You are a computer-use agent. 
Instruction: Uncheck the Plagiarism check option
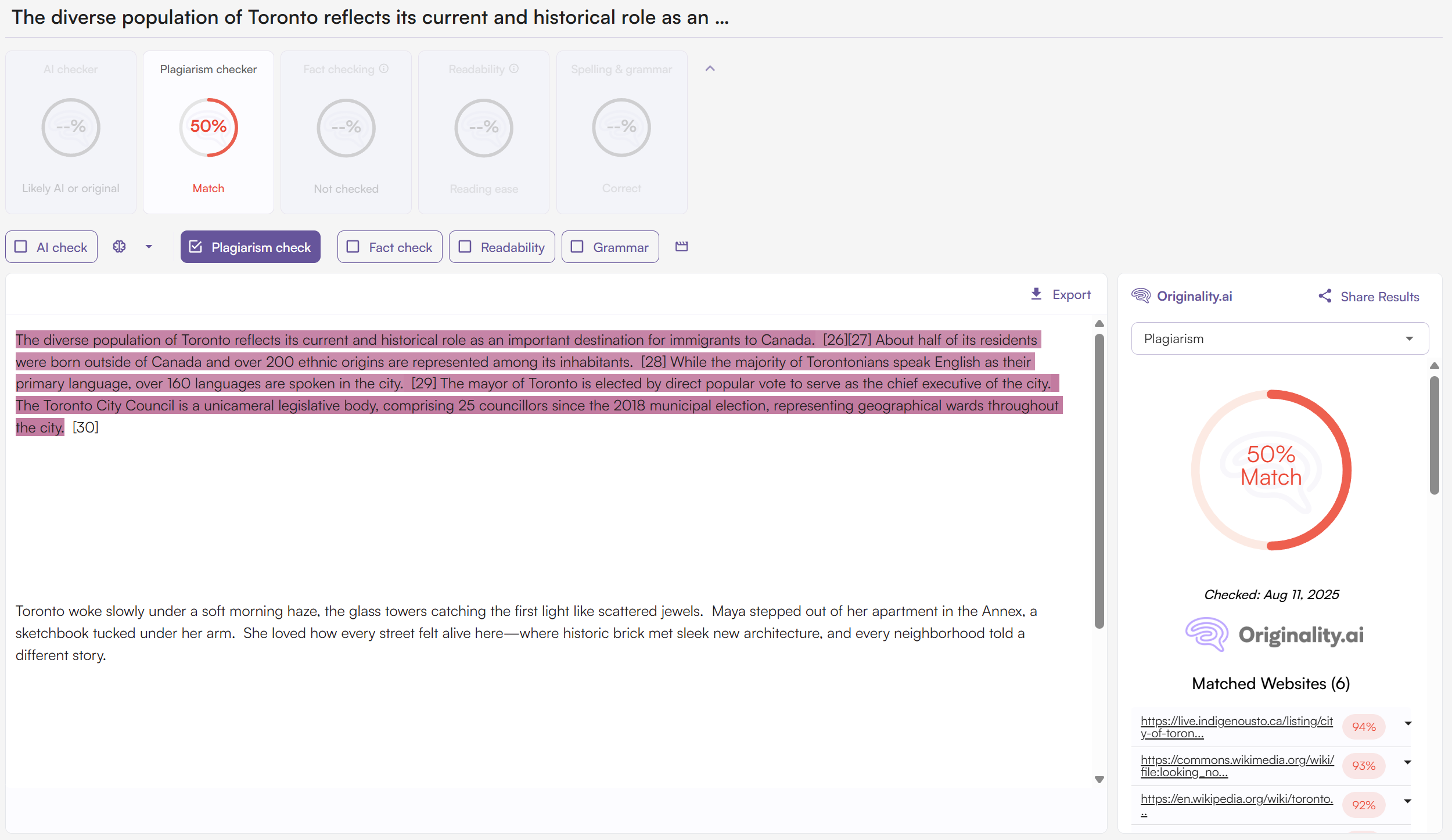[196, 247]
